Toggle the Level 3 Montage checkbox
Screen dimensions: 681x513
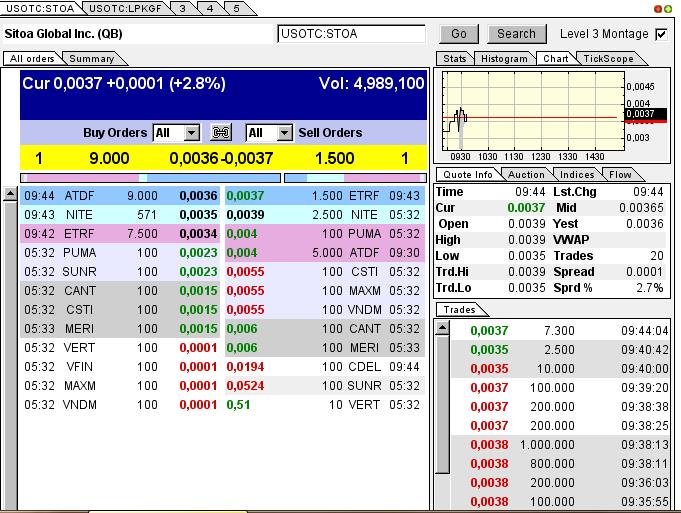click(x=660, y=34)
